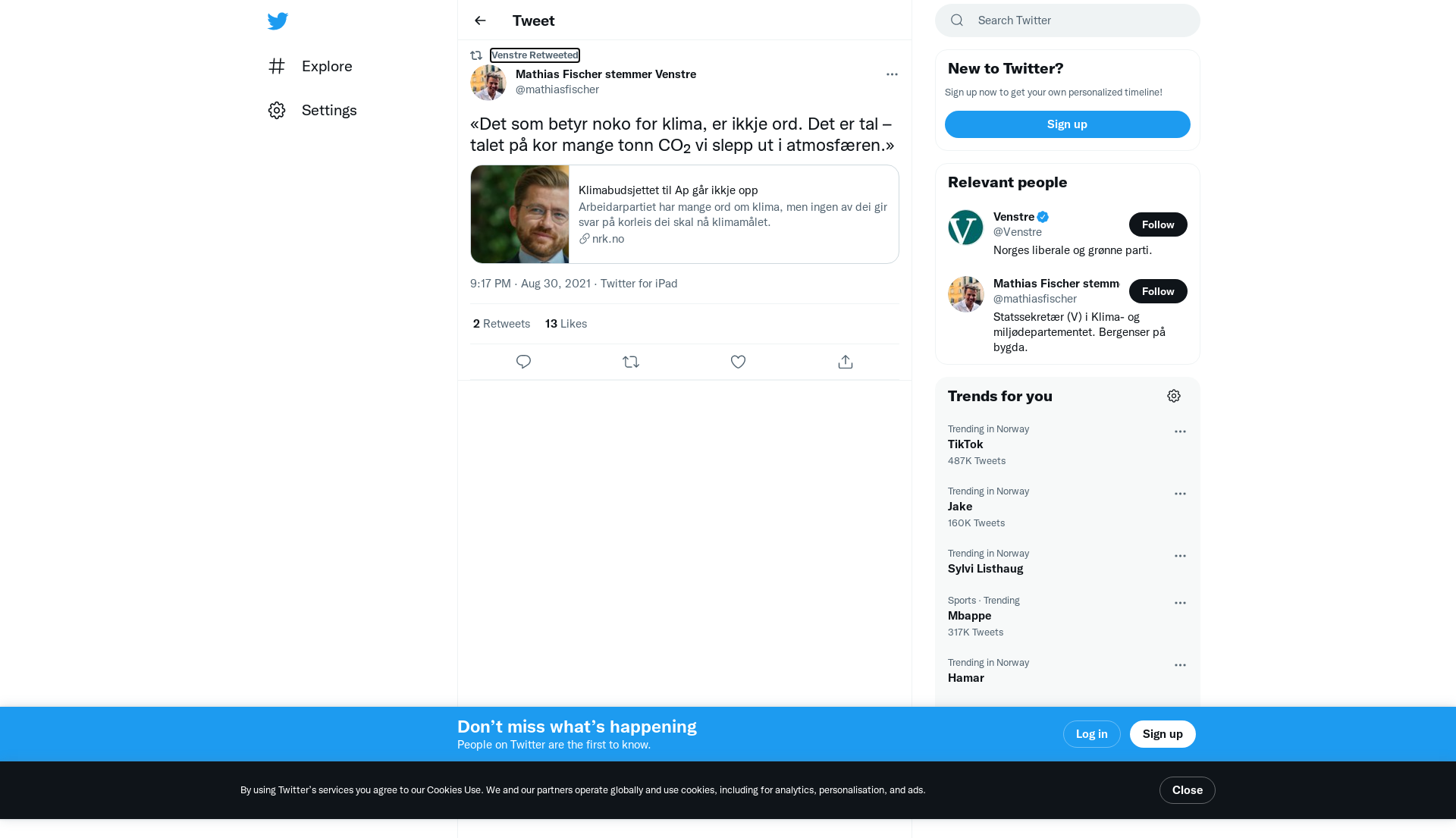Viewport: 1456px width, 838px height.
Task: Share the tweet with the share icon
Action: coord(846,362)
